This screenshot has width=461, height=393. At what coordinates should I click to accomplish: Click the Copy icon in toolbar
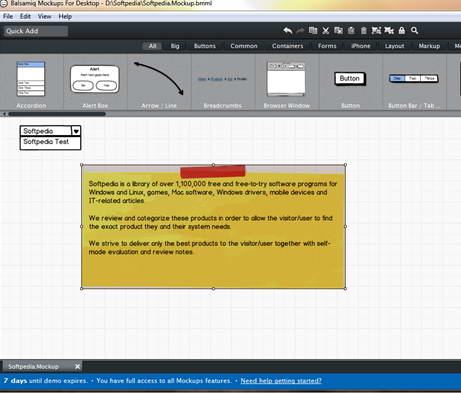(338, 31)
